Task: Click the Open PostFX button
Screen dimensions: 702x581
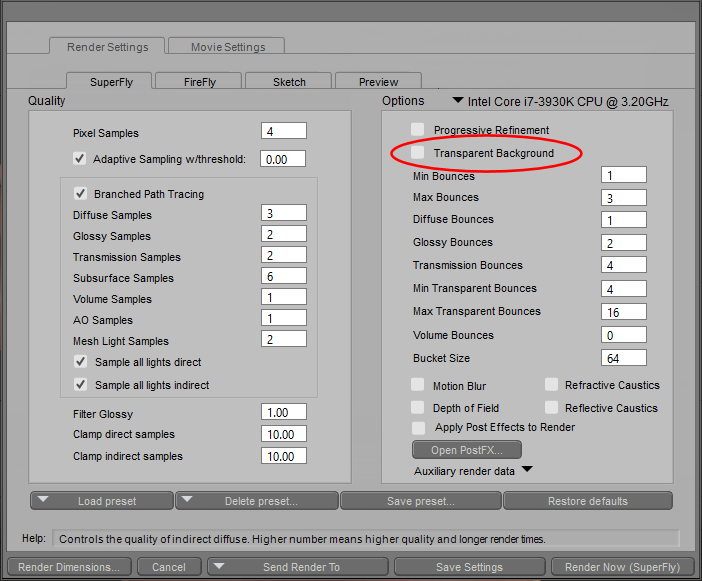Action: (x=467, y=450)
